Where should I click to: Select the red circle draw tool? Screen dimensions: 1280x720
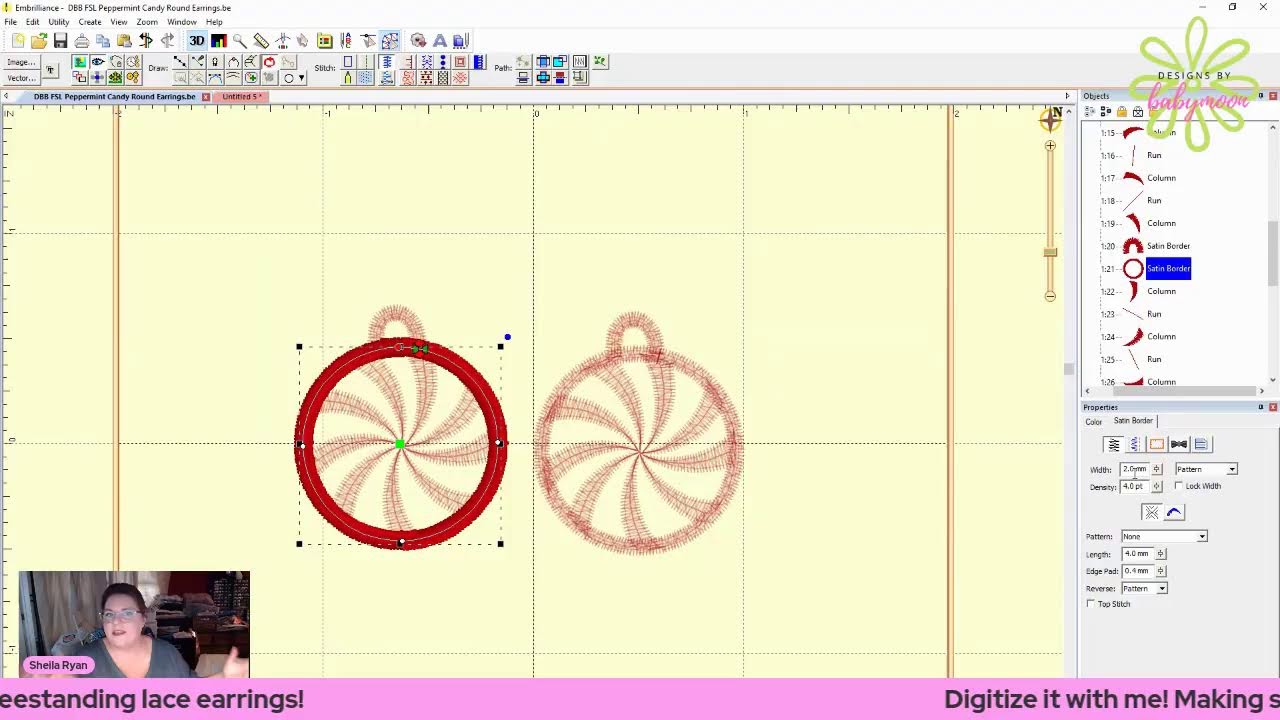click(269, 62)
